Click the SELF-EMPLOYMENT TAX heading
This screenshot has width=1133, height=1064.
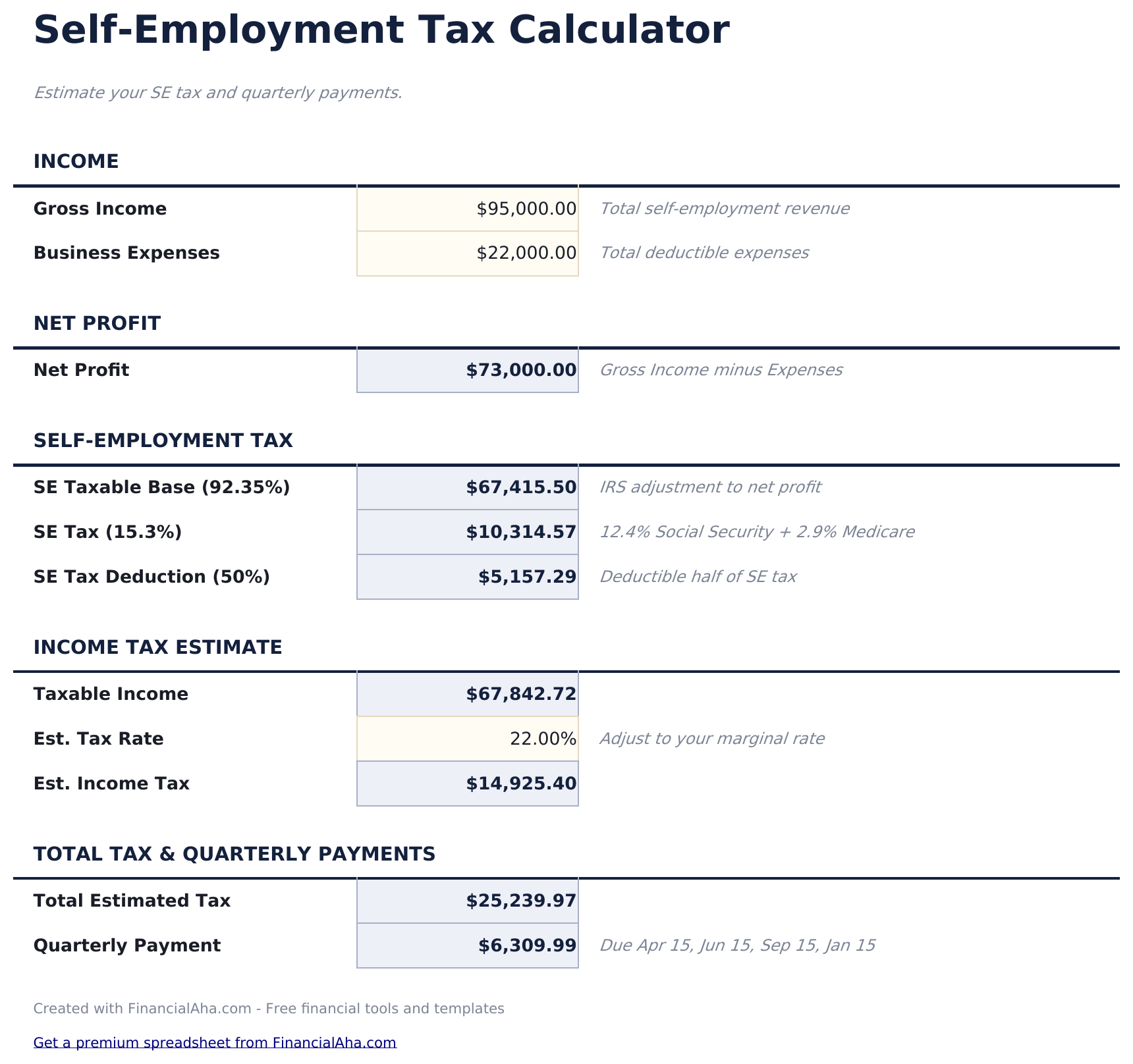[x=164, y=441]
